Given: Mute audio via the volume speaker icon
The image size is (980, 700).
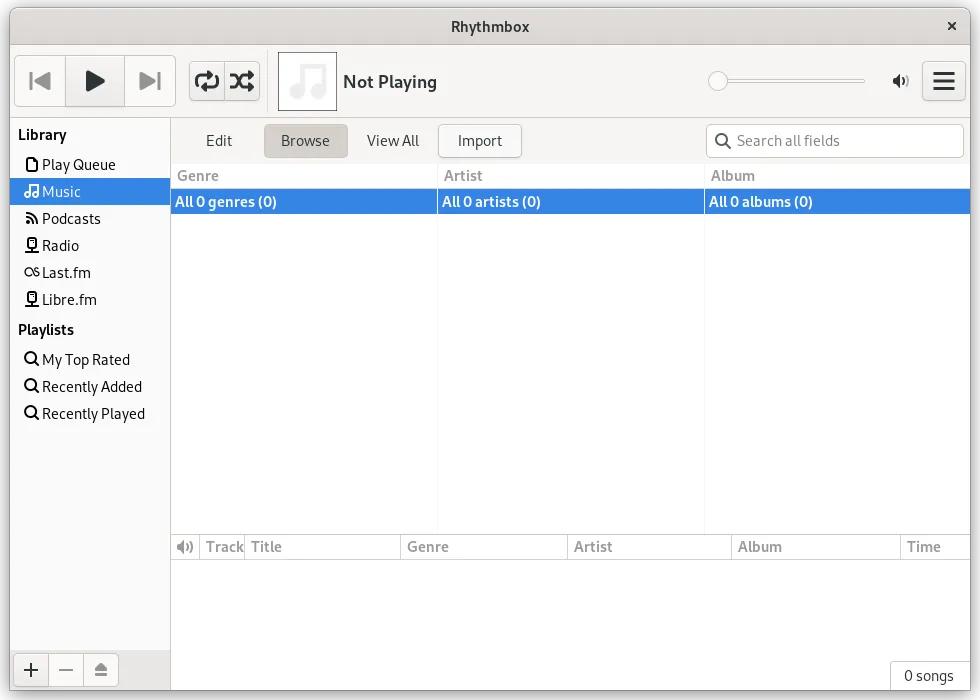Looking at the screenshot, I should pyautogui.click(x=900, y=81).
